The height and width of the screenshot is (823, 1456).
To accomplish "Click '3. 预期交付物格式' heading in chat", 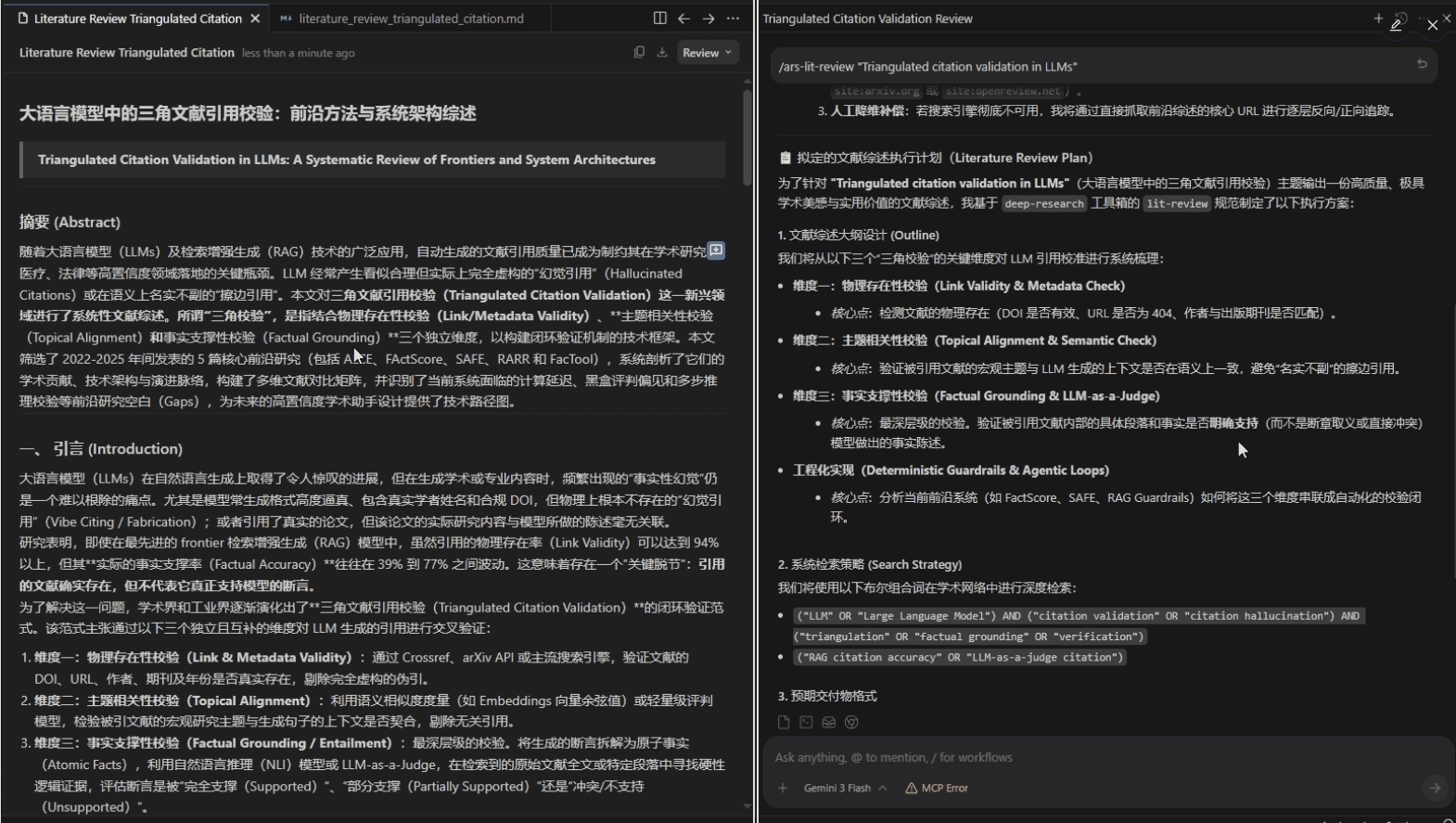I will tap(827, 696).
